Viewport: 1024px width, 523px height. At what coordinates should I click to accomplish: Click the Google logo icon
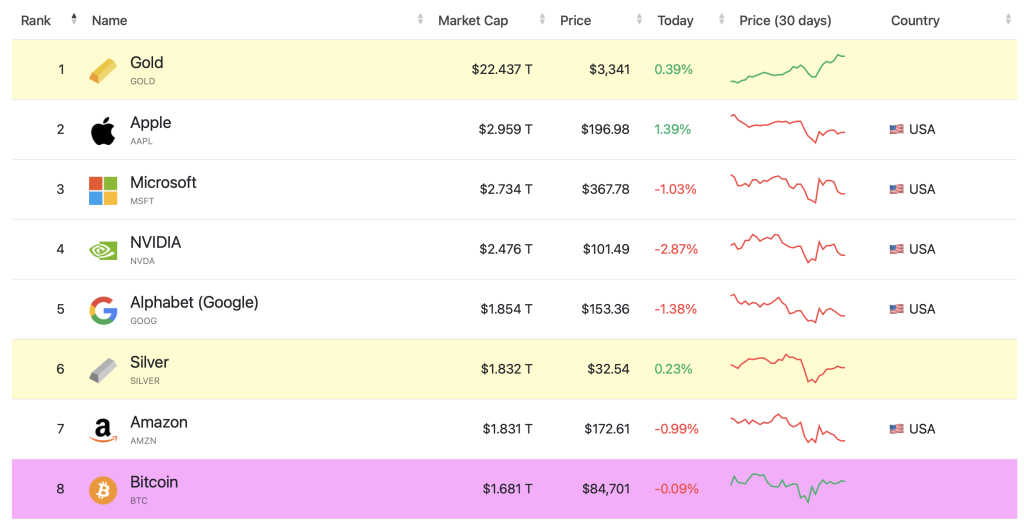click(x=103, y=310)
